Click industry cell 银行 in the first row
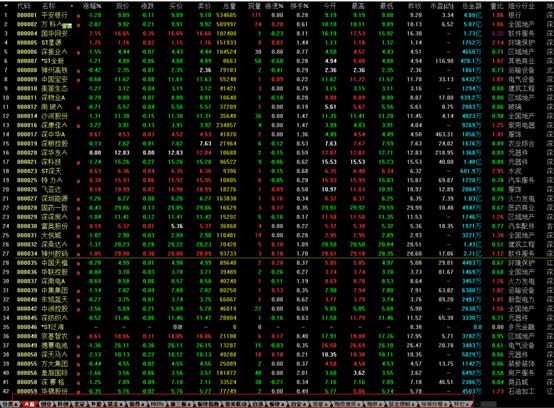Viewport: 554px width, 408px height. (x=515, y=15)
